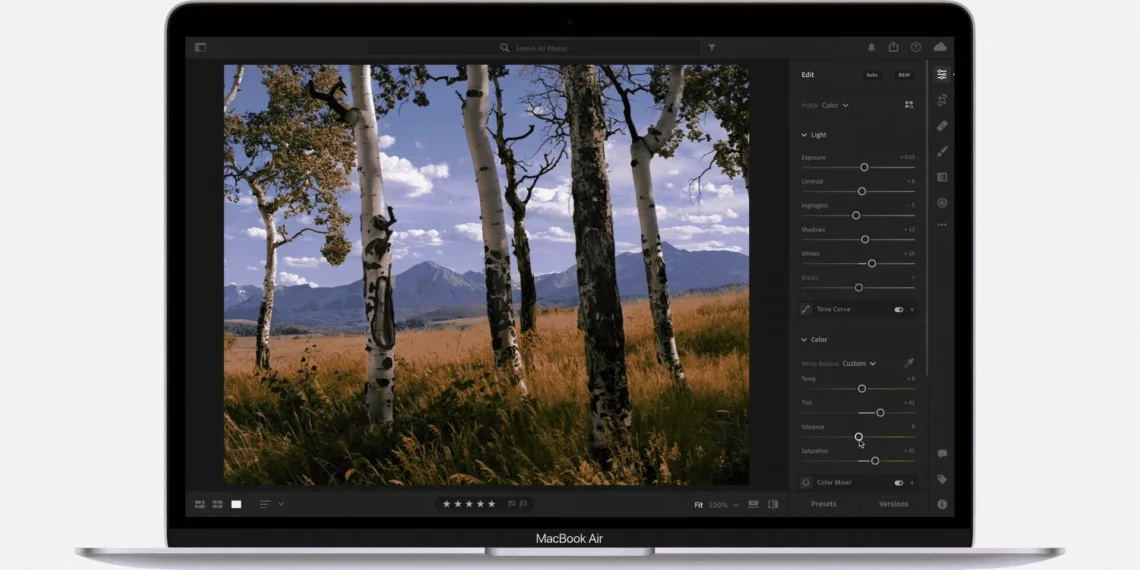This screenshot has height=570, width=1140.
Task: Click the Vibrance slider handle
Action: [x=859, y=436]
